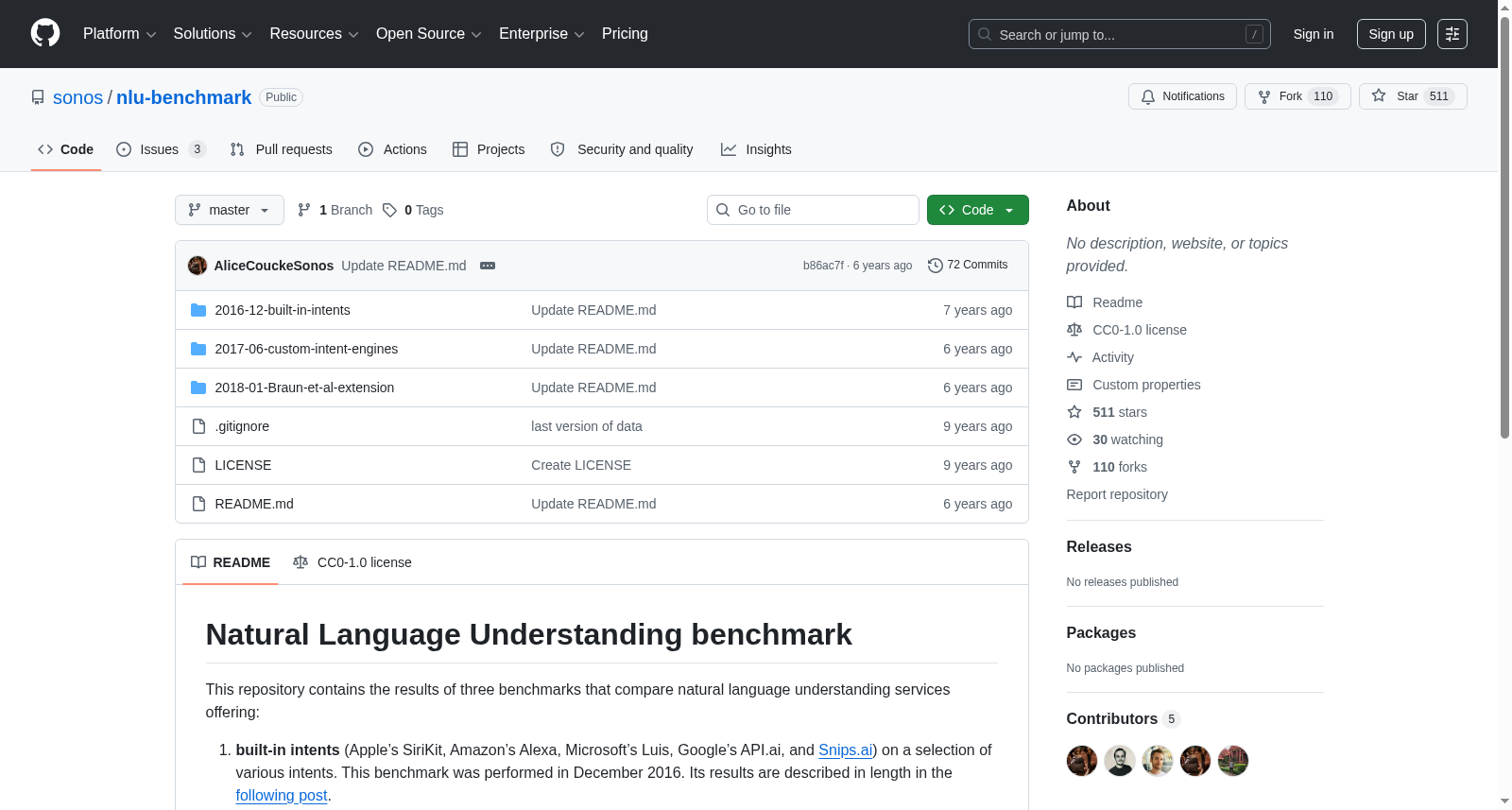Click the file icon next to README.md
1512x810 pixels.
coord(198,504)
